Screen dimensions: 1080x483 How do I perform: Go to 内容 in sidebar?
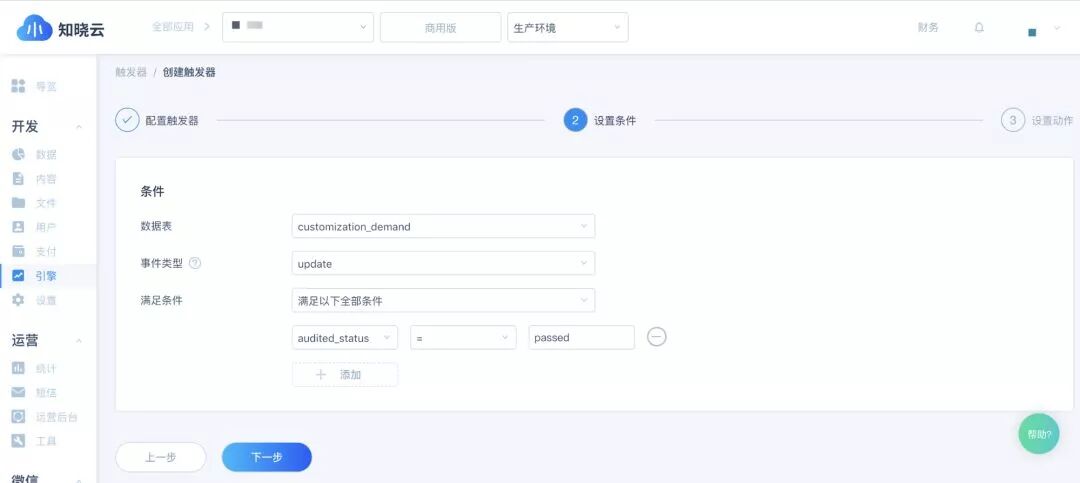coord(46,178)
